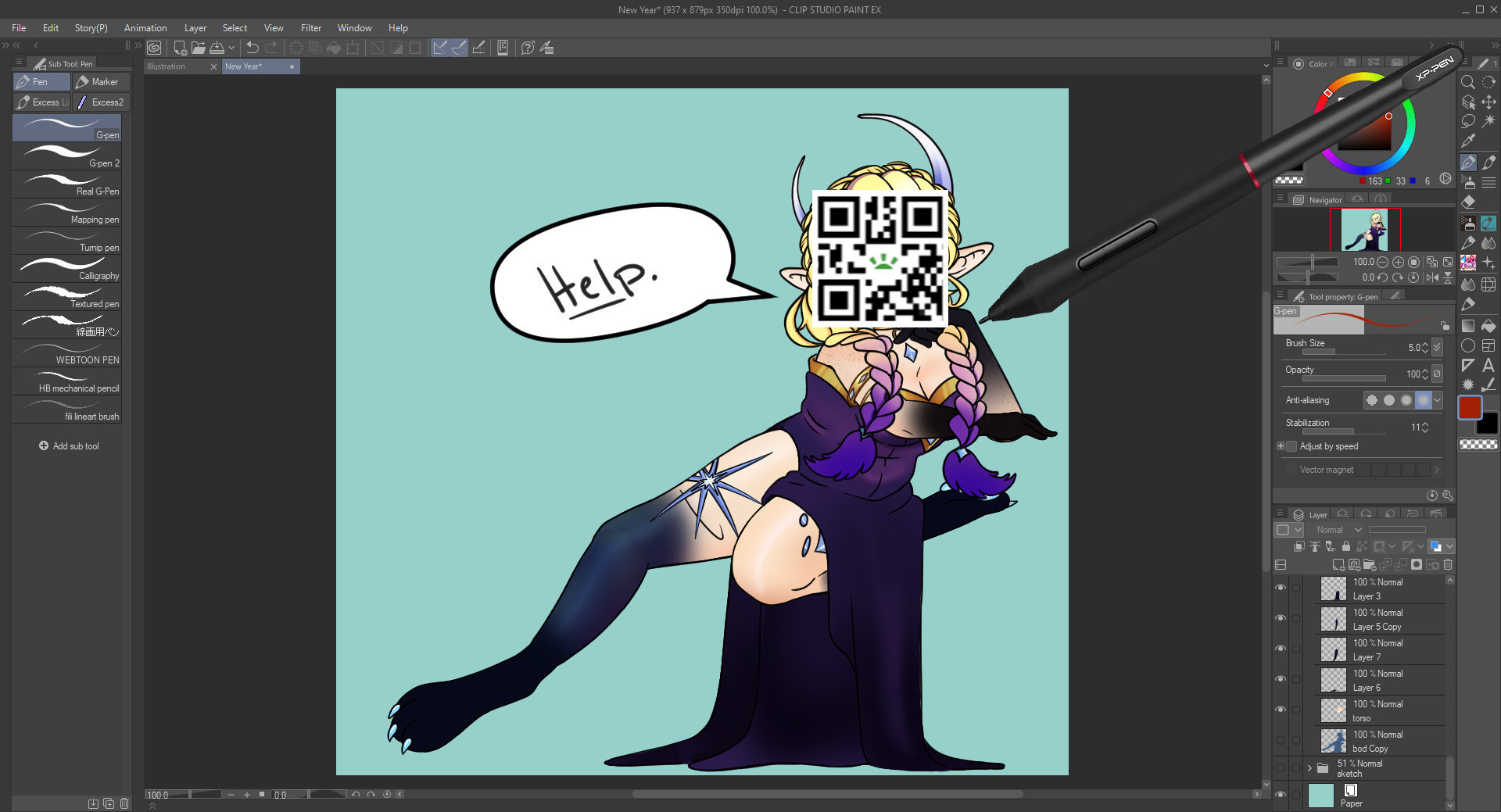Select the Move Layer tool
This screenshot has width=1501, height=812.
(x=1488, y=102)
